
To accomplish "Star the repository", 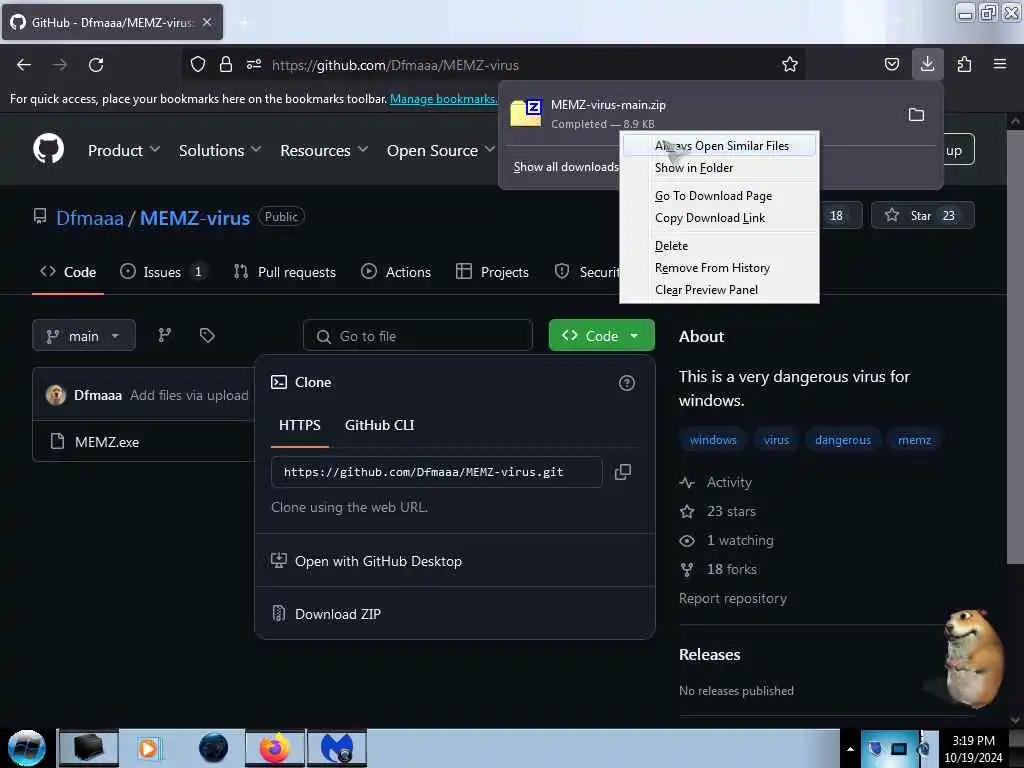I will [x=922, y=216].
